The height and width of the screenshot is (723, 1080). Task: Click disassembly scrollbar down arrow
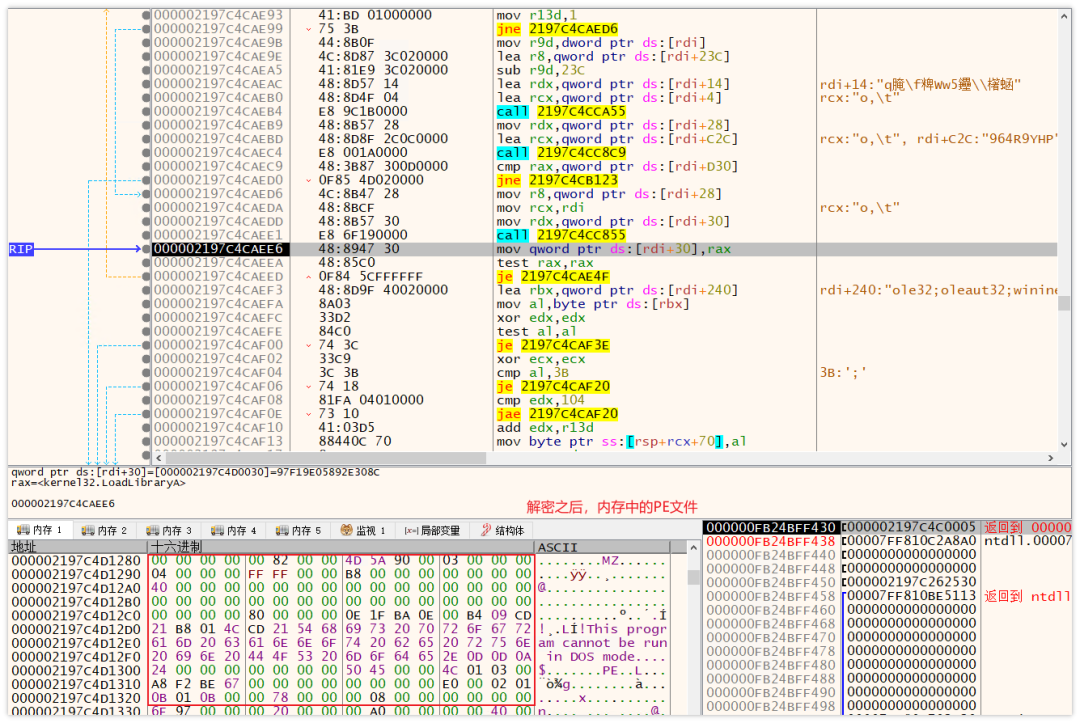(1064, 444)
